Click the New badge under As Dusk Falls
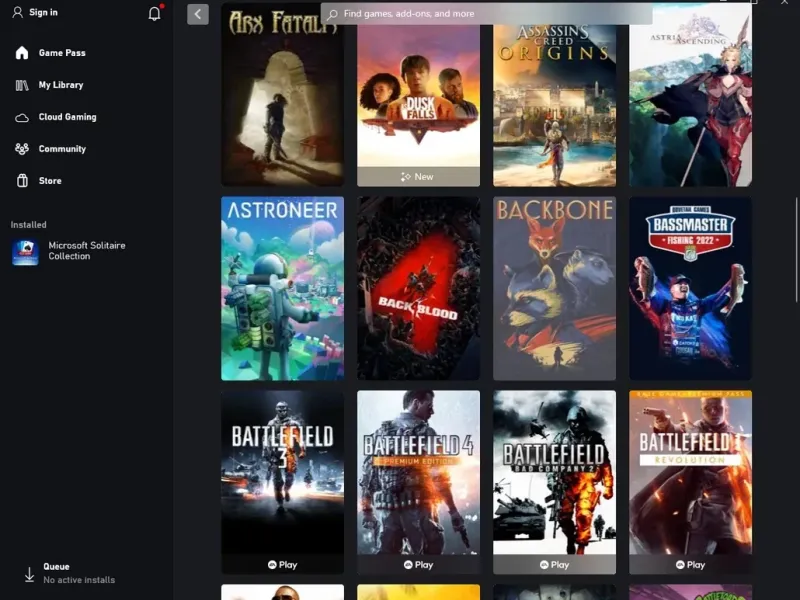The image size is (800, 600). click(x=418, y=177)
